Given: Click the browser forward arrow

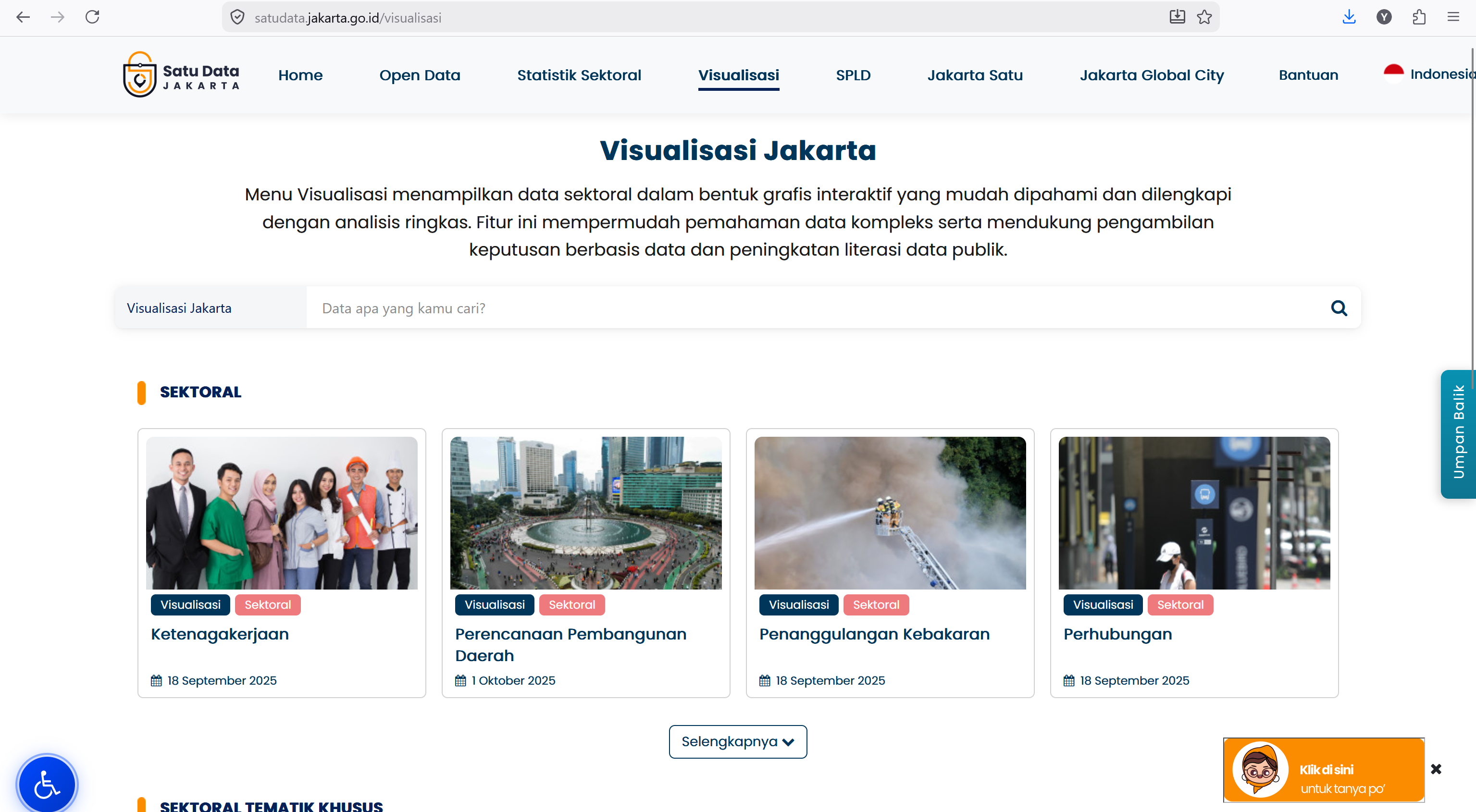Looking at the screenshot, I should (57, 17).
